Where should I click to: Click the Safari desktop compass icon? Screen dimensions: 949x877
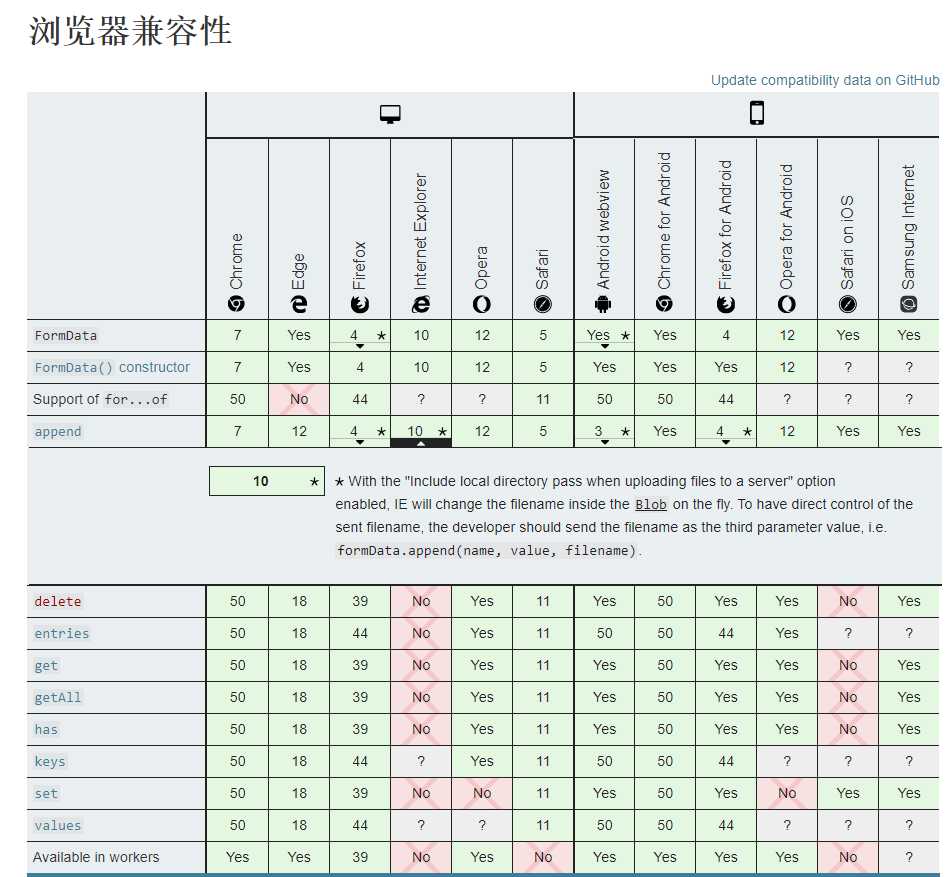[x=543, y=304]
